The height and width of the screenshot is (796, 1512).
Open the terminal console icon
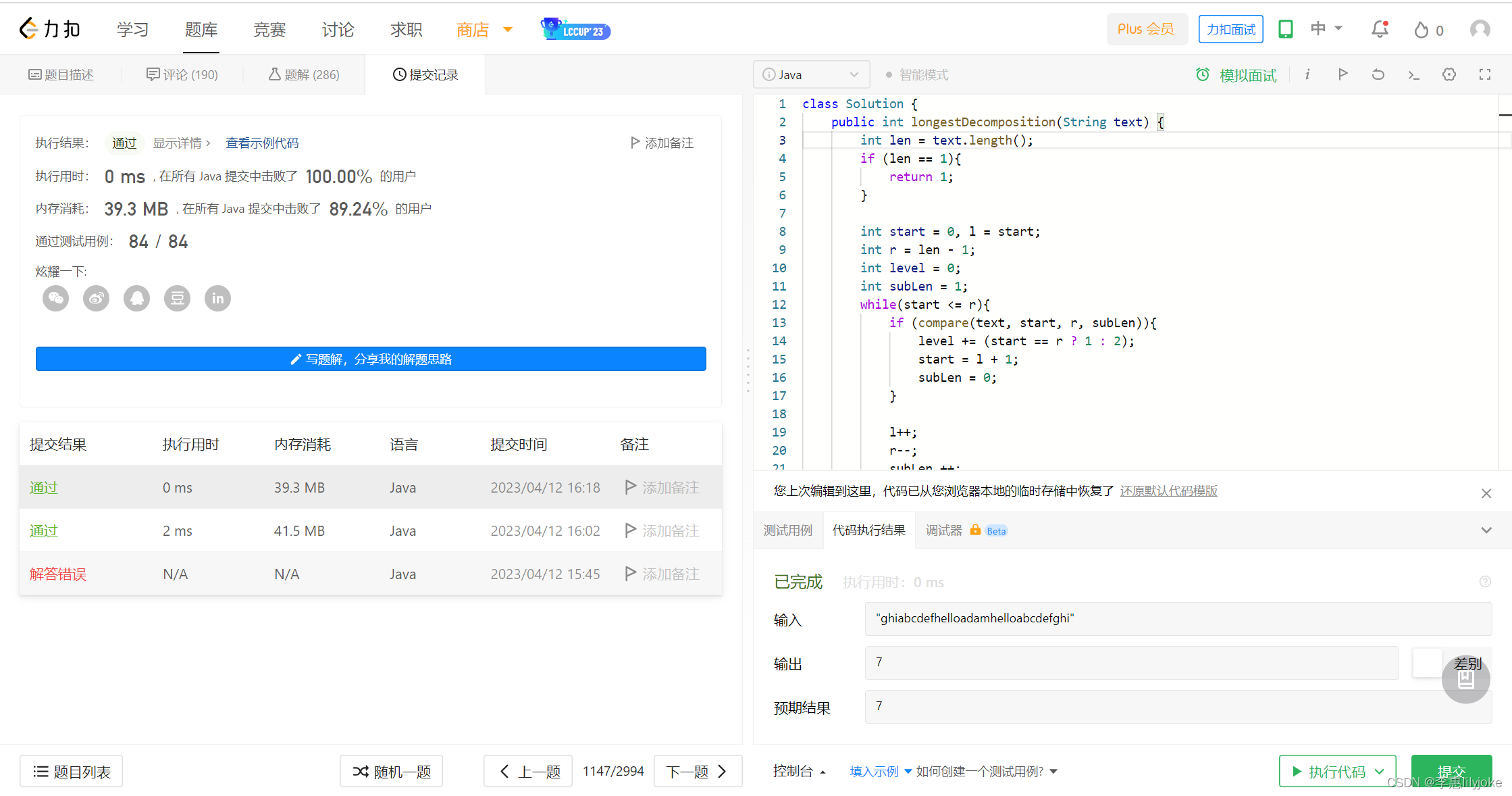tap(1413, 74)
